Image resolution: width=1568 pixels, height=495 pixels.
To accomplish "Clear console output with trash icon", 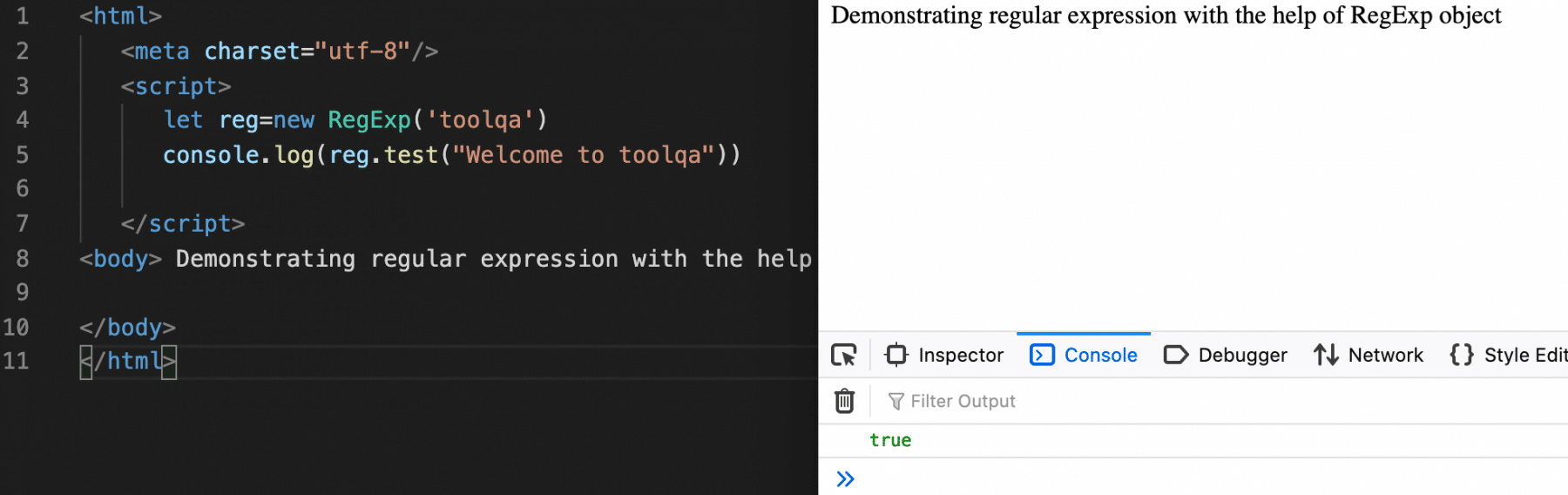I will click(844, 401).
